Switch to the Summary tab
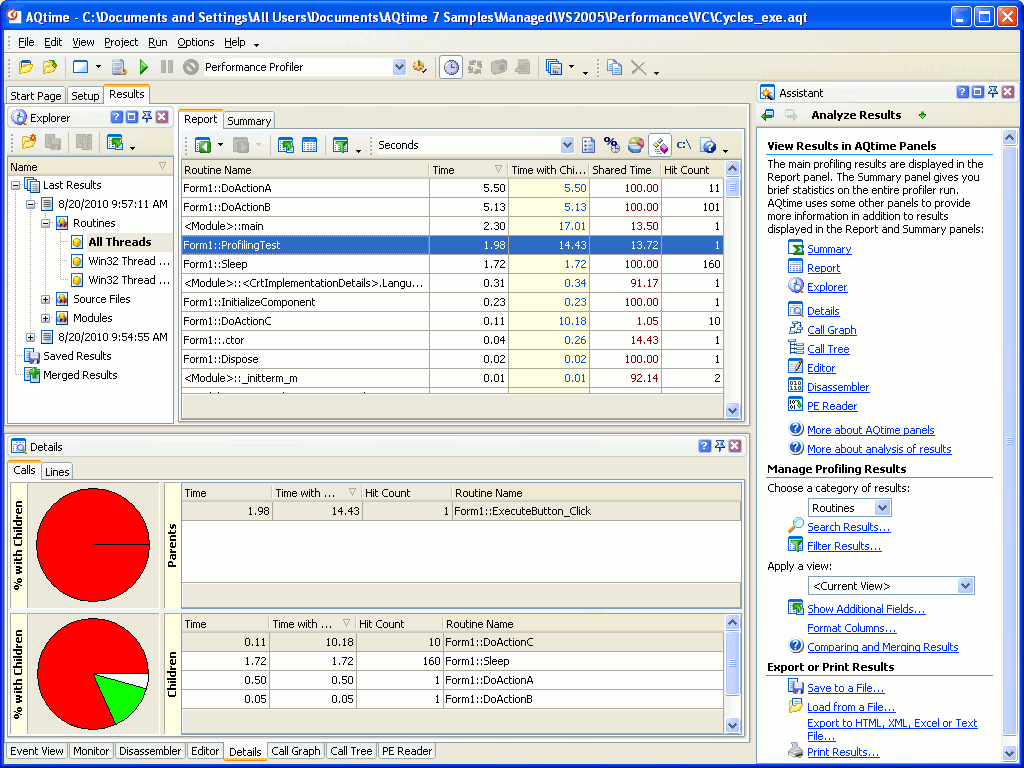The width and height of the screenshot is (1024, 768). pyautogui.click(x=249, y=121)
